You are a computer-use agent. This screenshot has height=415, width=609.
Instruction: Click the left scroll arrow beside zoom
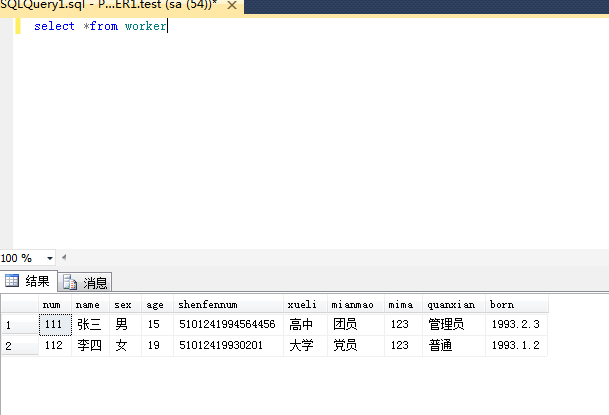click(x=64, y=257)
